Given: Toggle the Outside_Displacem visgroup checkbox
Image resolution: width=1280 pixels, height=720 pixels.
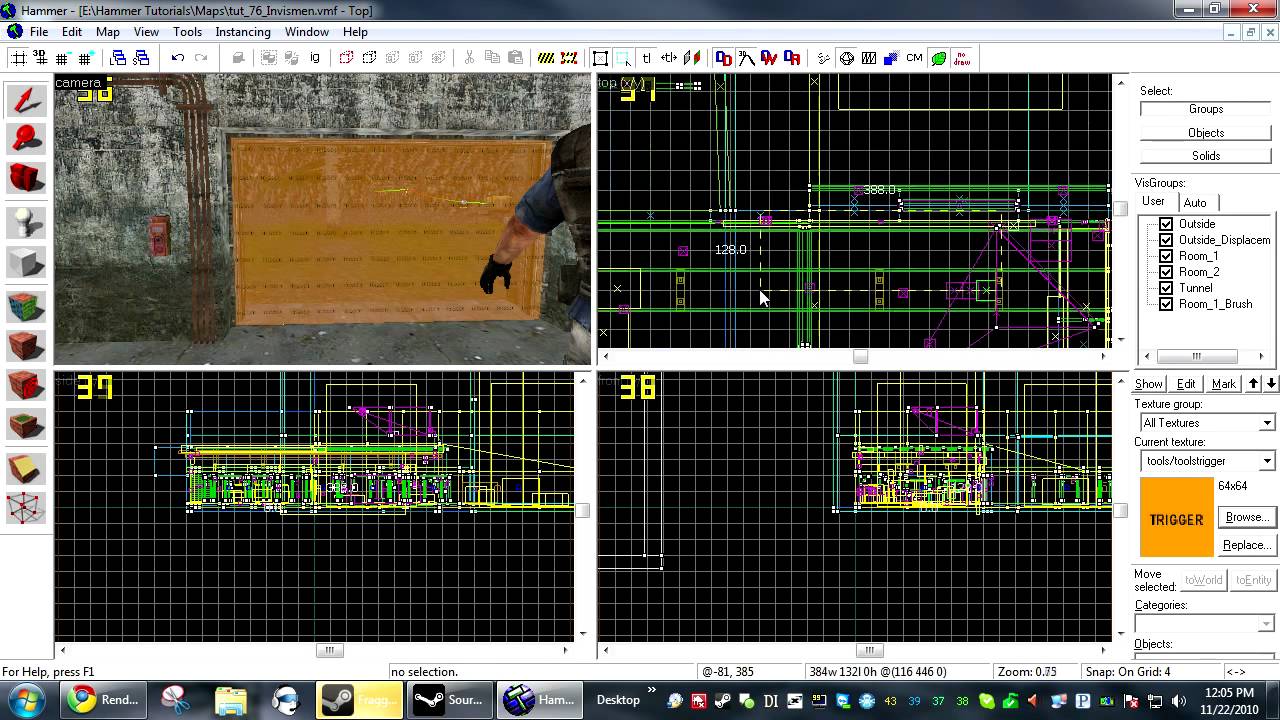Looking at the screenshot, I should (1166, 240).
